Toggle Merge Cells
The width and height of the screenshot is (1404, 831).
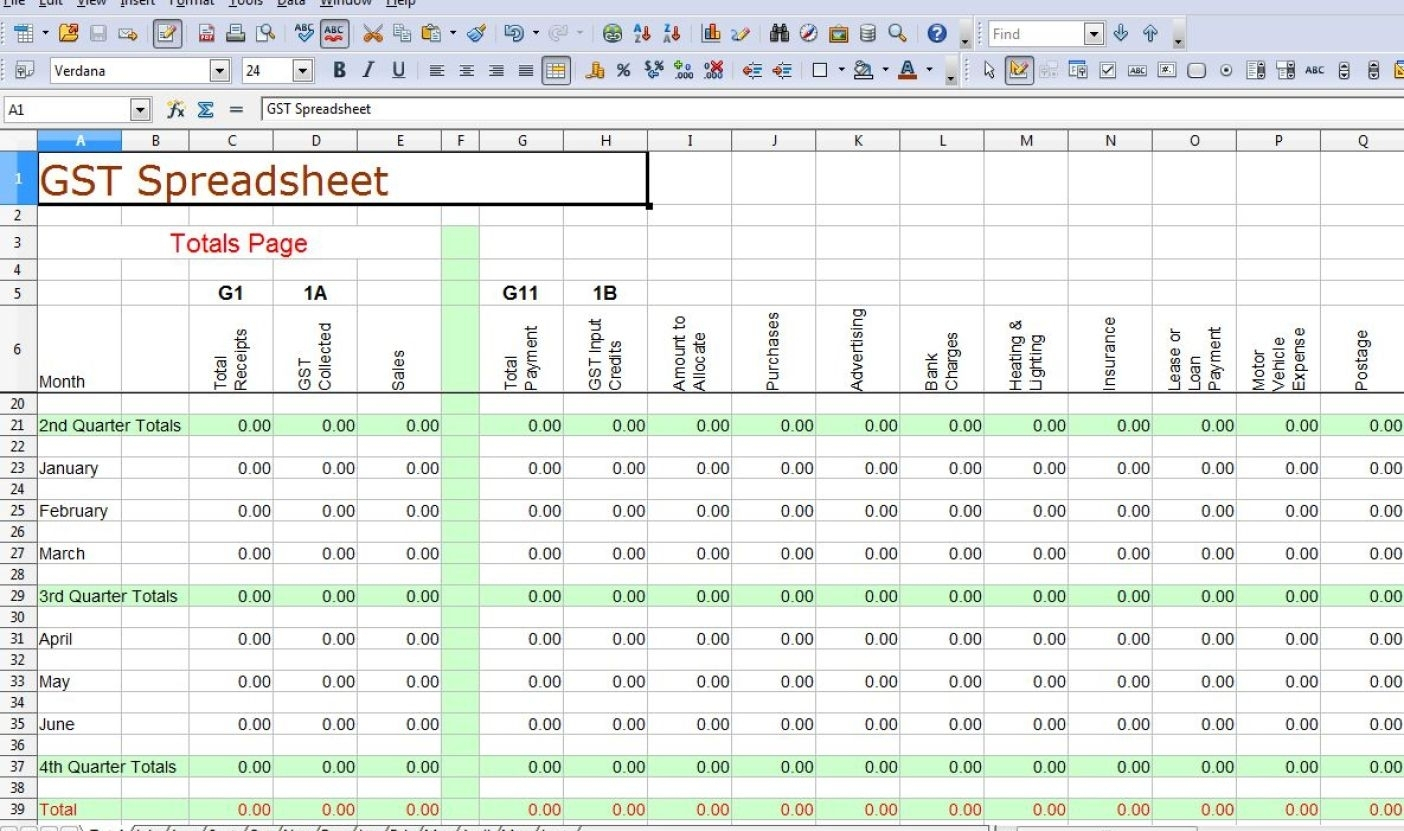click(x=556, y=71)
